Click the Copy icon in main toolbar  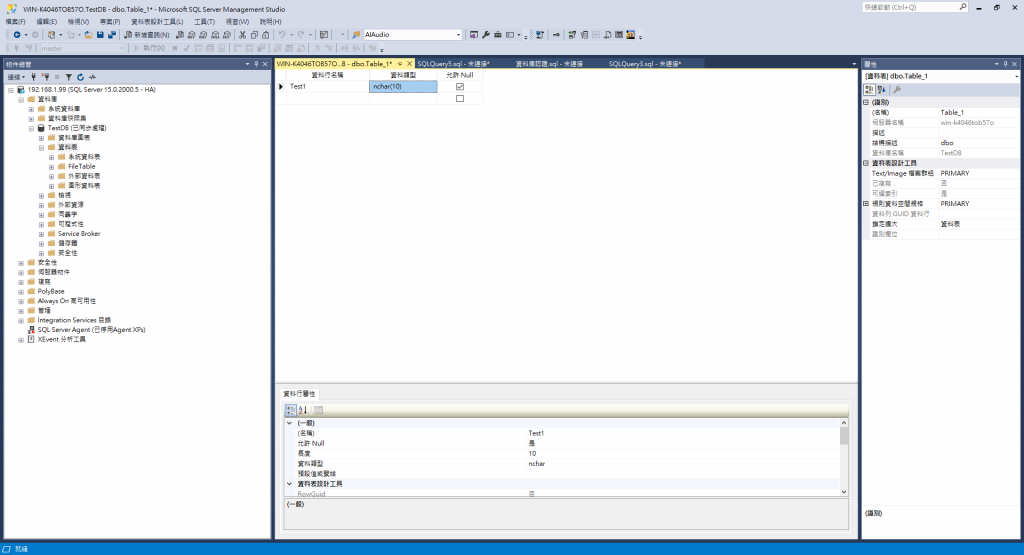click(x=254, y=35)
